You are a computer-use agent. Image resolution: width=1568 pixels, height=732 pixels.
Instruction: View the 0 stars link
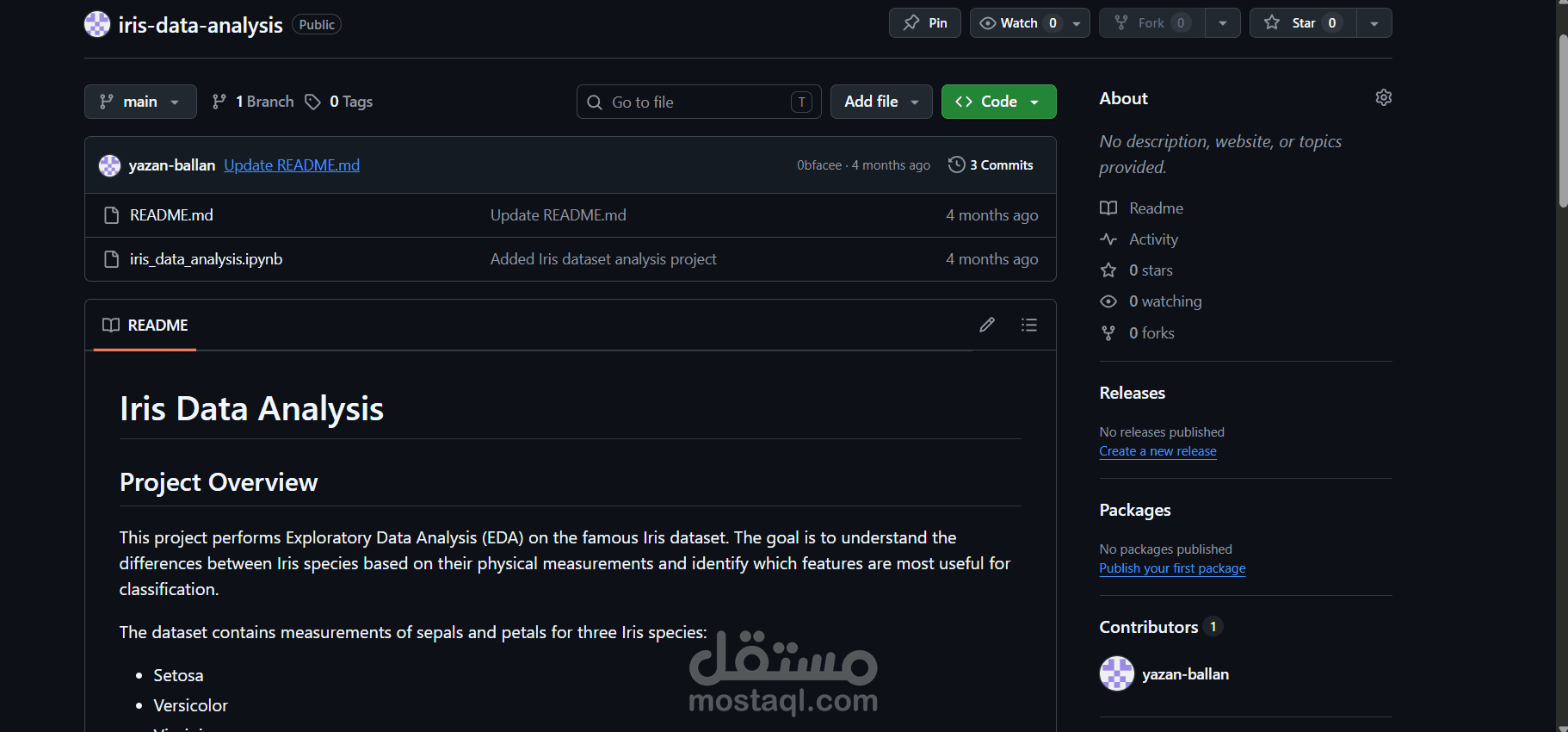coord(1137,270)
